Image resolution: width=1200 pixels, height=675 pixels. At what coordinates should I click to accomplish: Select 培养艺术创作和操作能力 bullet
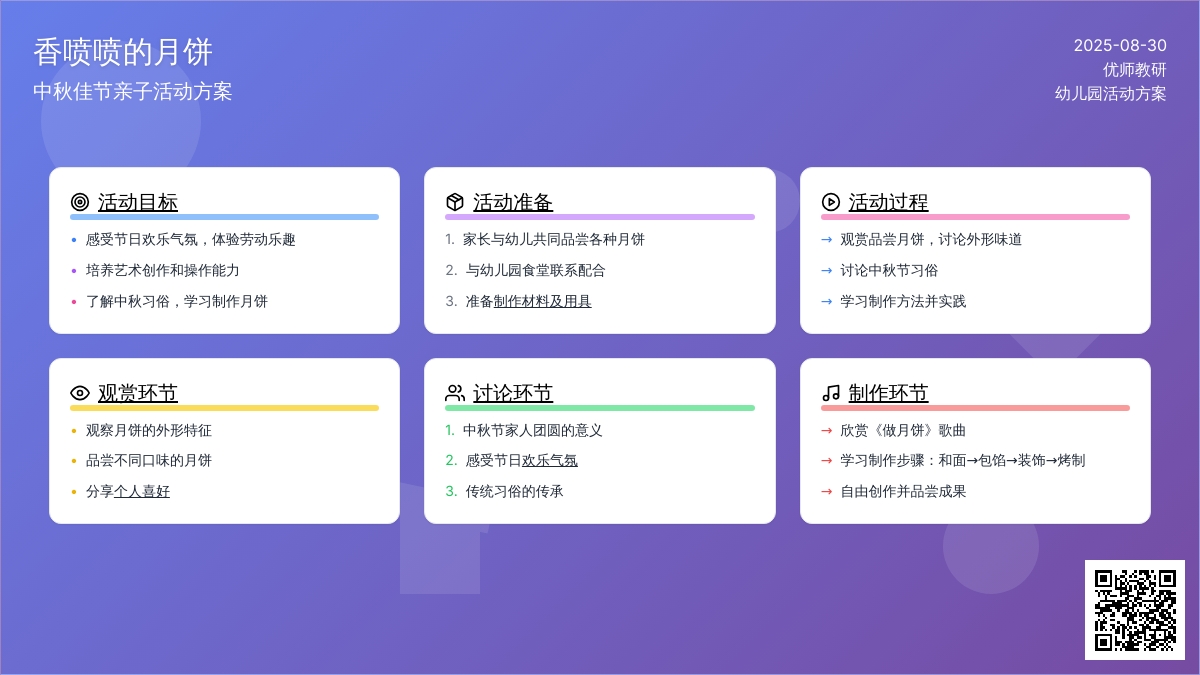point(163,271)
